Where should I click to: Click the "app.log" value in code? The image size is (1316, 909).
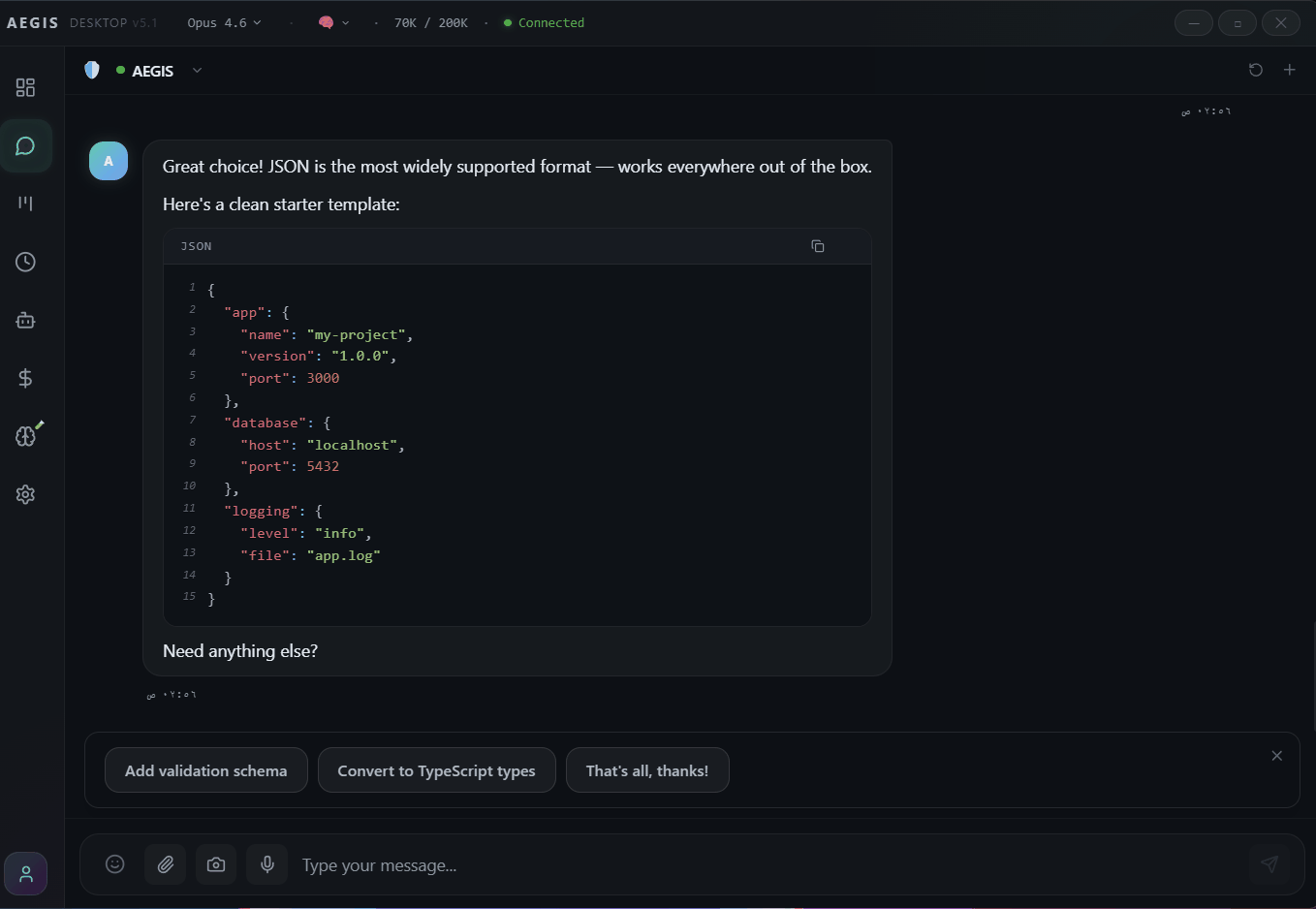(344, 555)
